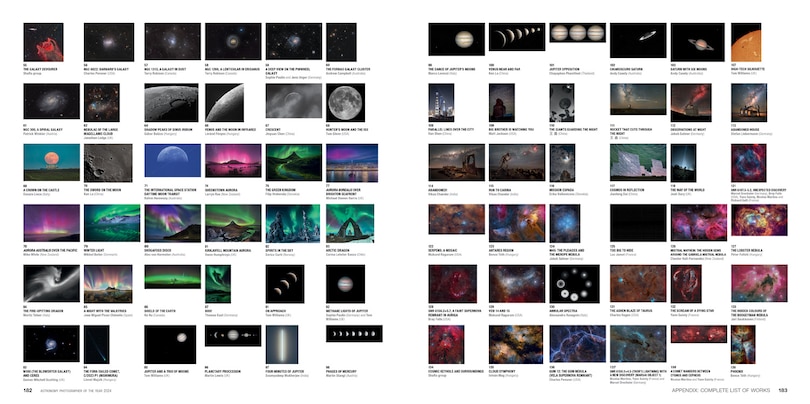This screenshot has height=404, width=810.
Task: Click caption text 'Serpens: A Mosaic'
Action: tap(441, 251)
